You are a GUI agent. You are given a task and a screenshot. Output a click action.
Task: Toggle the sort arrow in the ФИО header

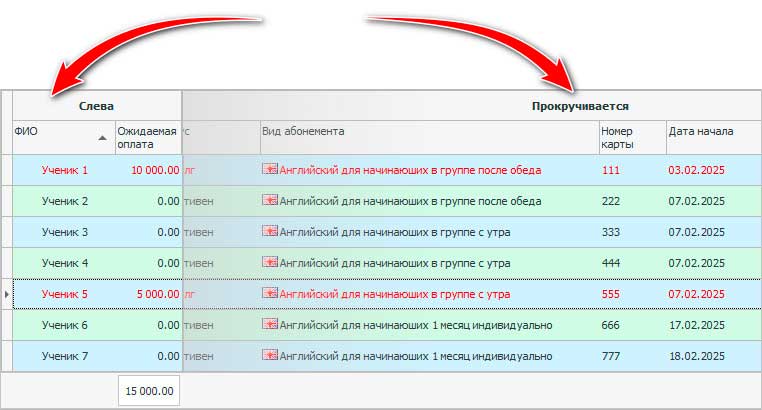(102, 137)
